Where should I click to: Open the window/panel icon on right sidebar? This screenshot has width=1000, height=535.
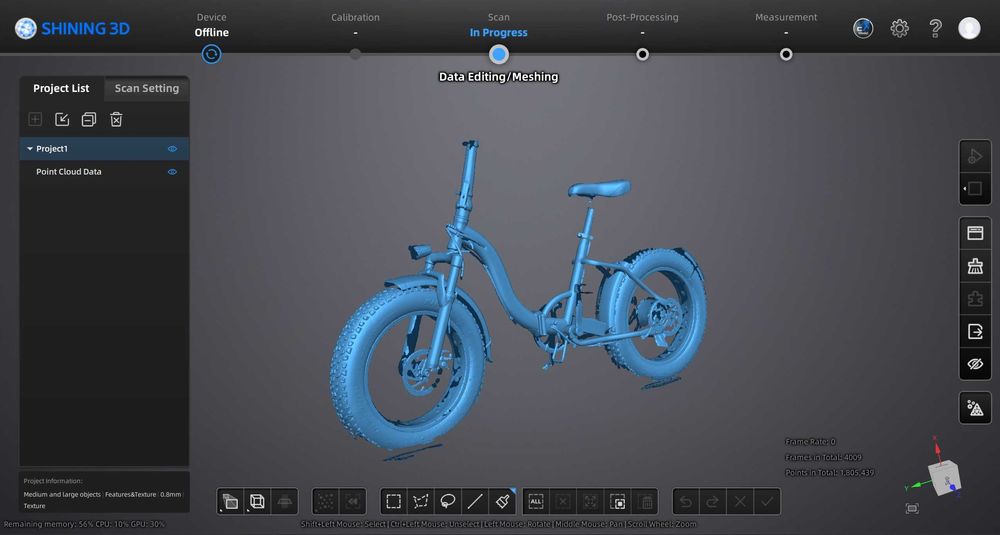click(975, 233)
